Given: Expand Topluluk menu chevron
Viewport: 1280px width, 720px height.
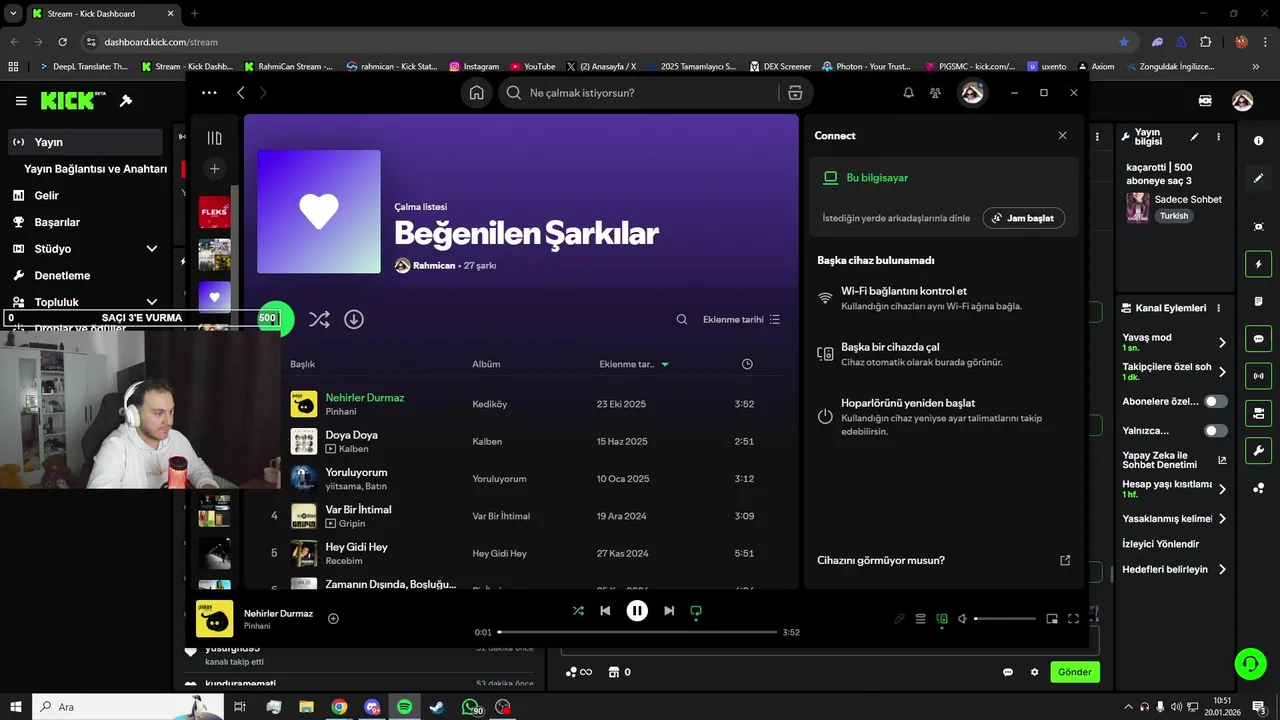Looking at the screenshot, I should coord(152,302).
